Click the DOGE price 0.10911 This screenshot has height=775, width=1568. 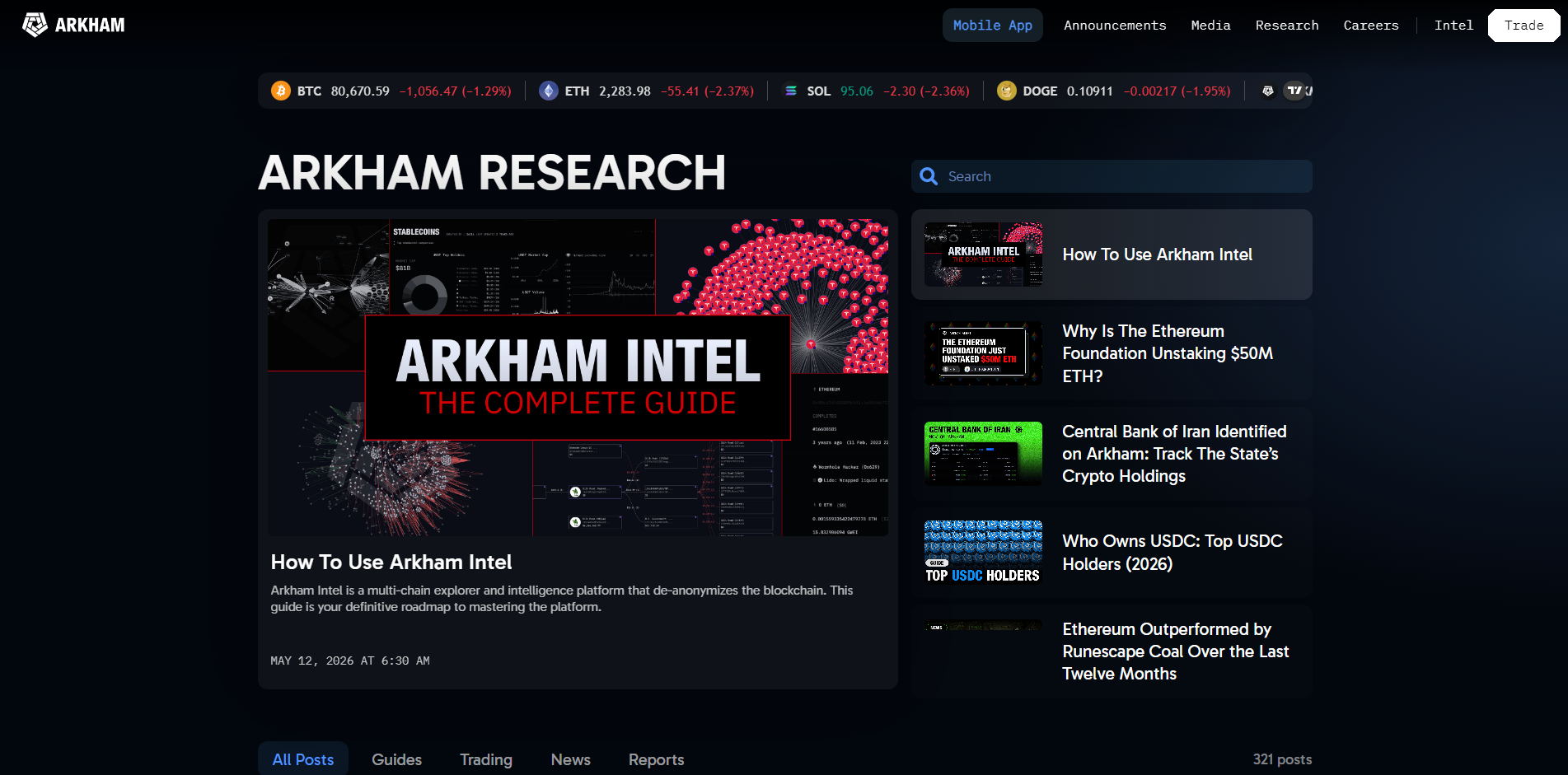(x=1089, y=91)
